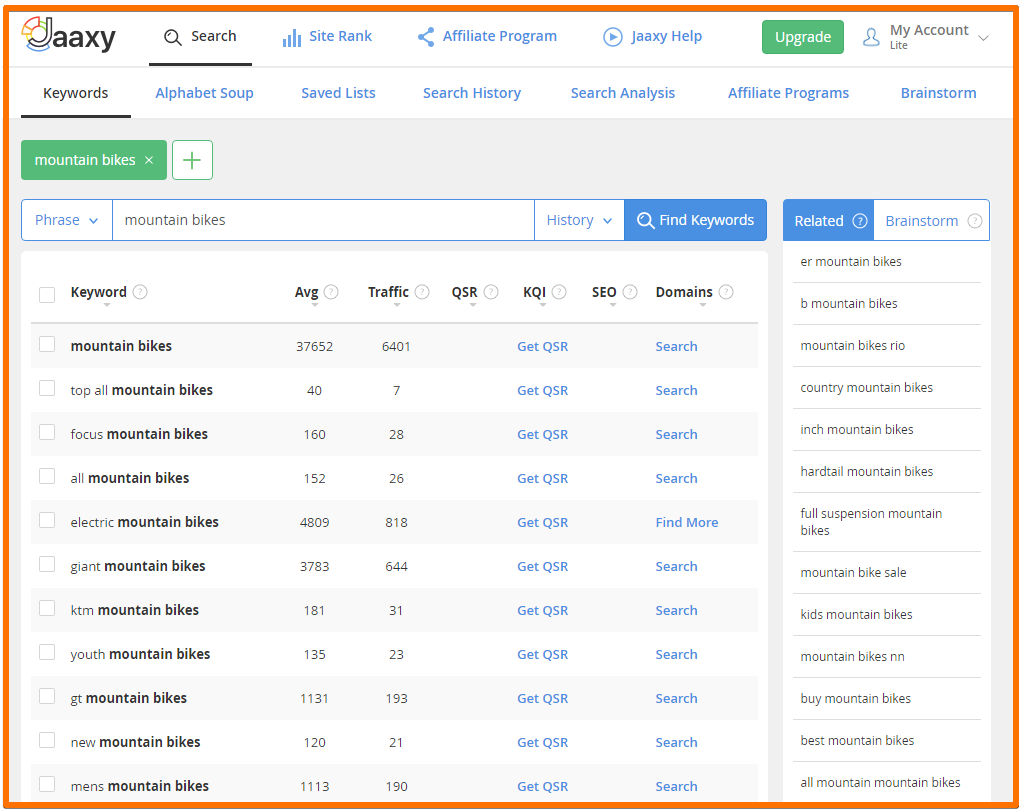The width and height of the screenshot is (1024, 812).
Task: Show the Related keywords panel tab
Action: pos(828,221)
